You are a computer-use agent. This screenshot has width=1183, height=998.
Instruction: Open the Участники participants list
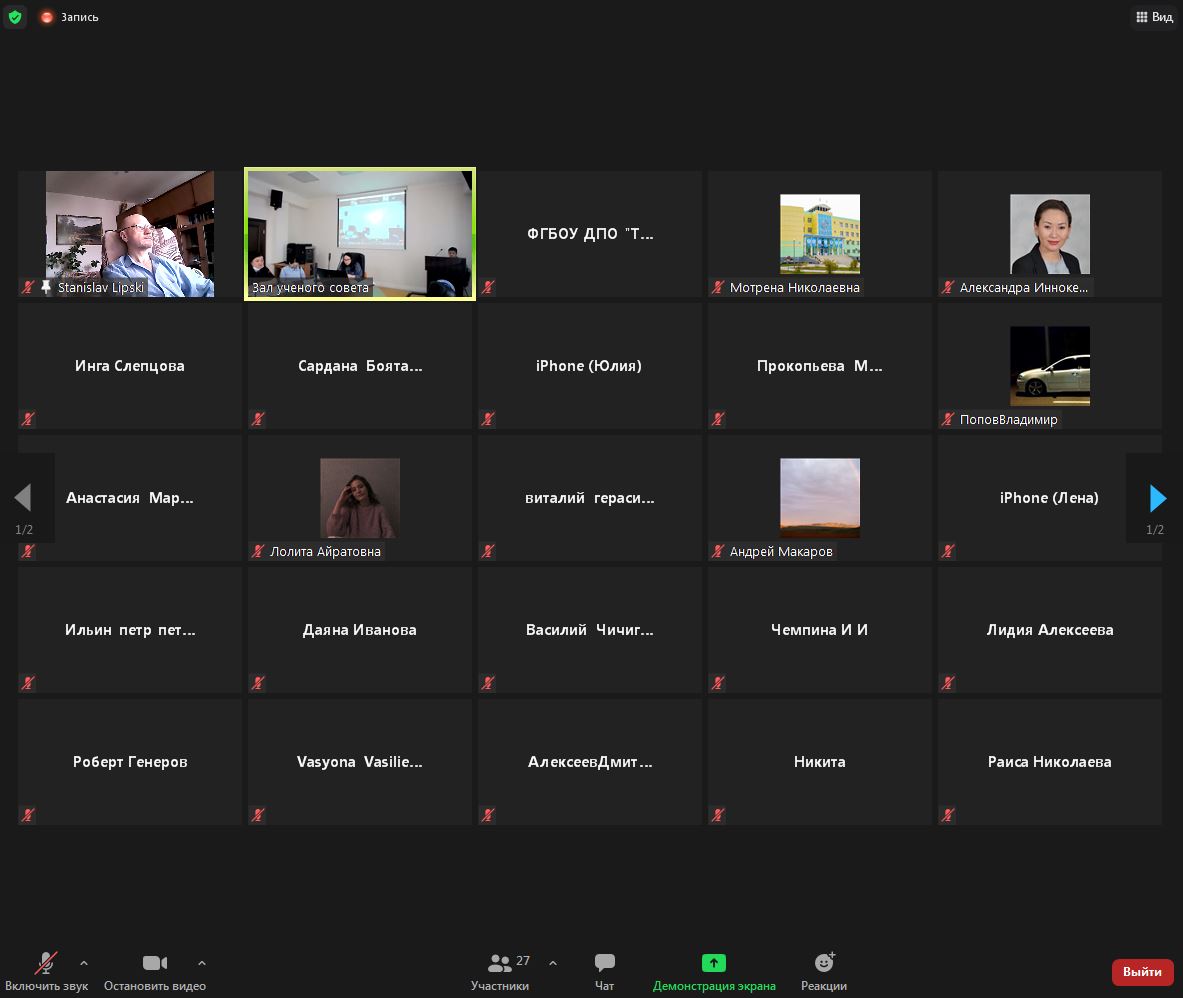500,972
